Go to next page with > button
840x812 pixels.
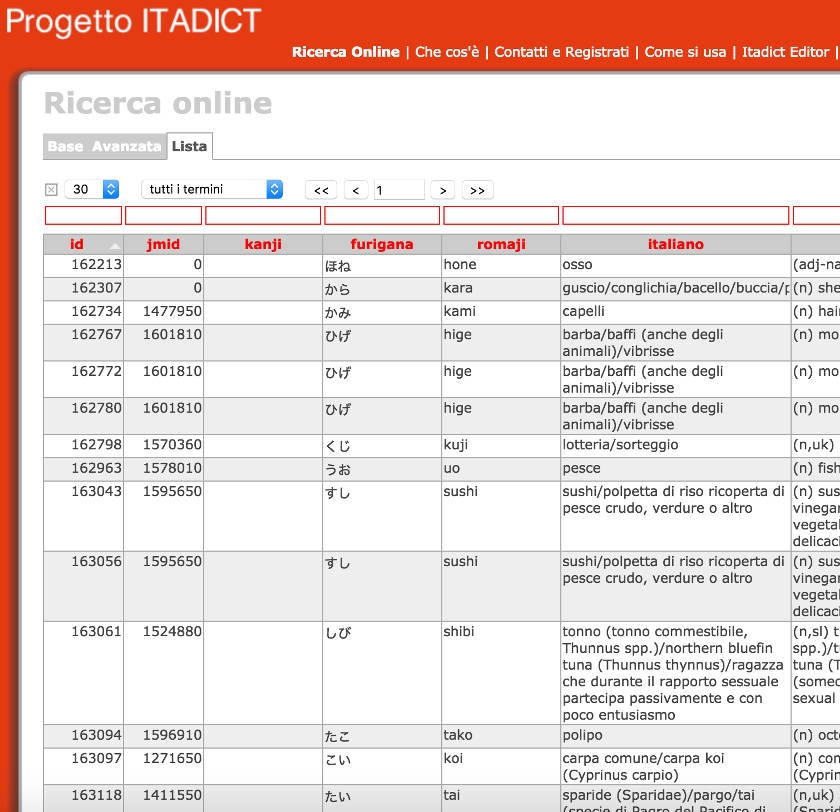point(443,190)
